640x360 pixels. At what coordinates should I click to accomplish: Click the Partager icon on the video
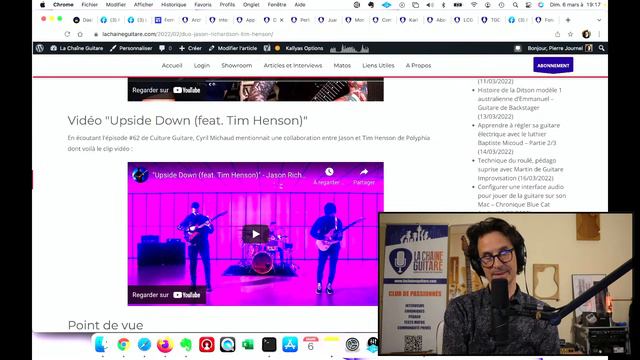[x=364, y=172]
